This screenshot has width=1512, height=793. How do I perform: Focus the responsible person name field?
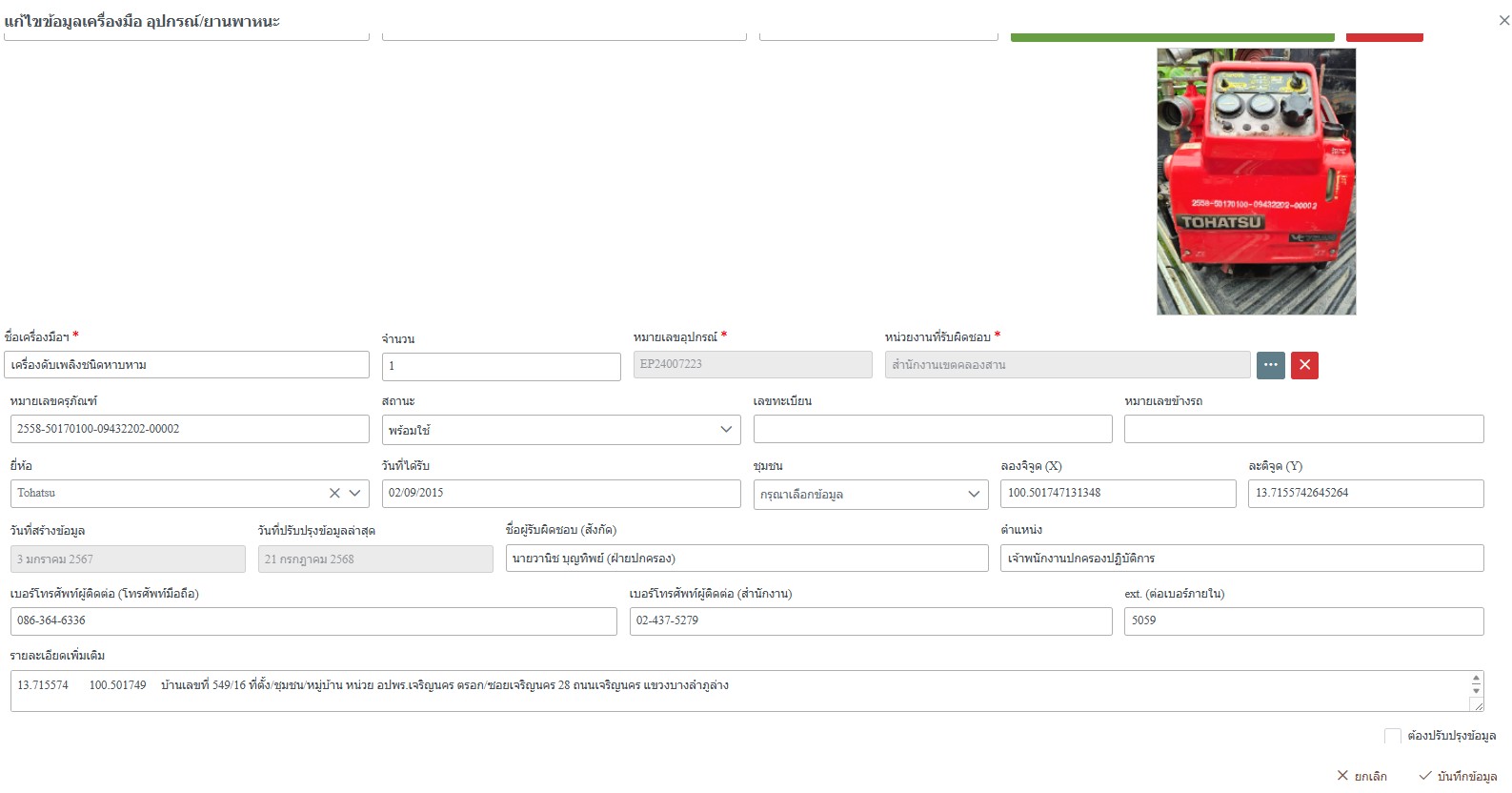coord(747,559)
